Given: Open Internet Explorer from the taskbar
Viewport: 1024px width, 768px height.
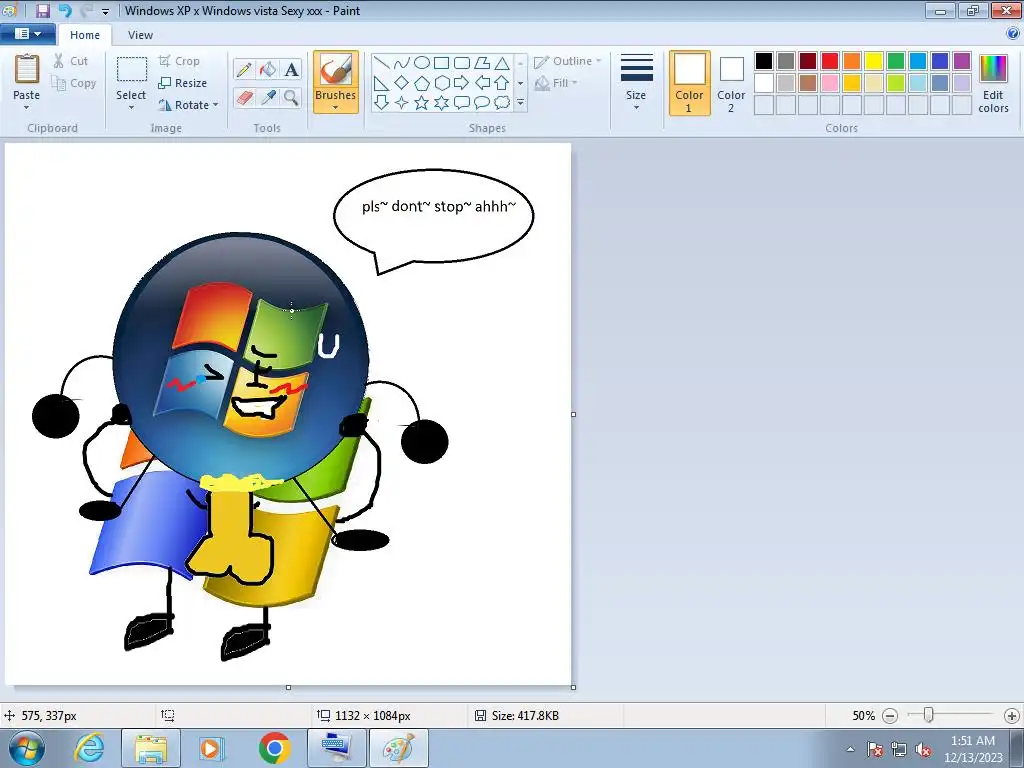Looking at the screenshot, I should click(x=88, y=748).
